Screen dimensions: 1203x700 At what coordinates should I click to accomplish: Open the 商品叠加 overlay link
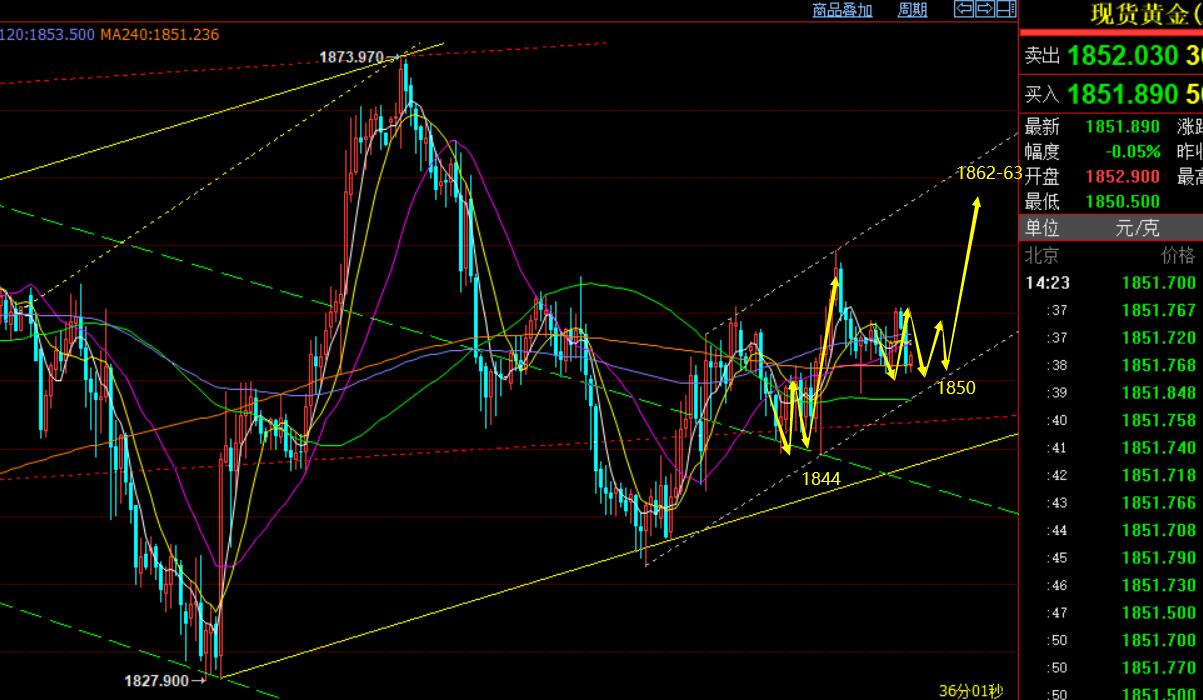click(x=842, y=10)
